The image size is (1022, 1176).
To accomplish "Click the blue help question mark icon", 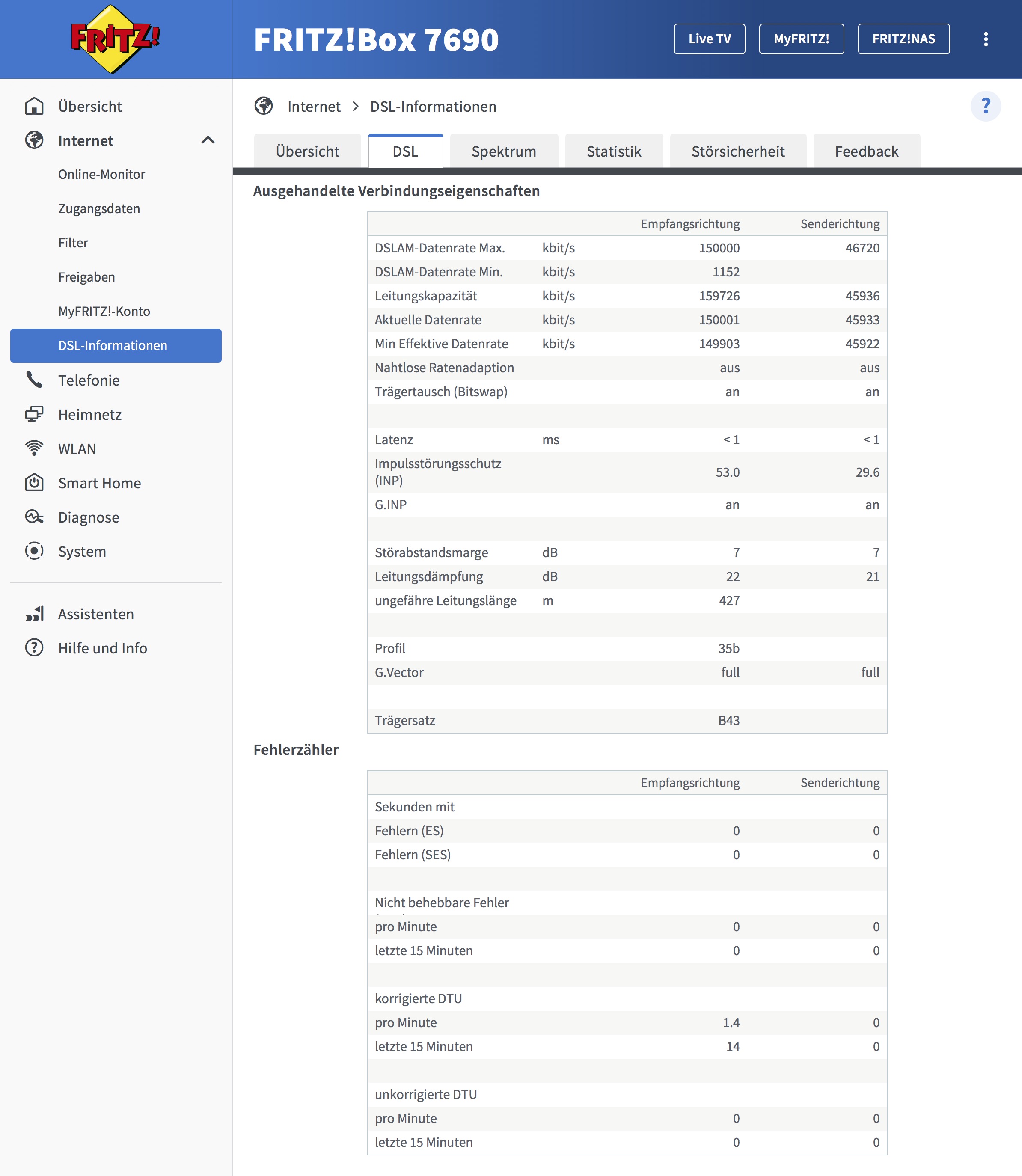I will coord(986,106).
